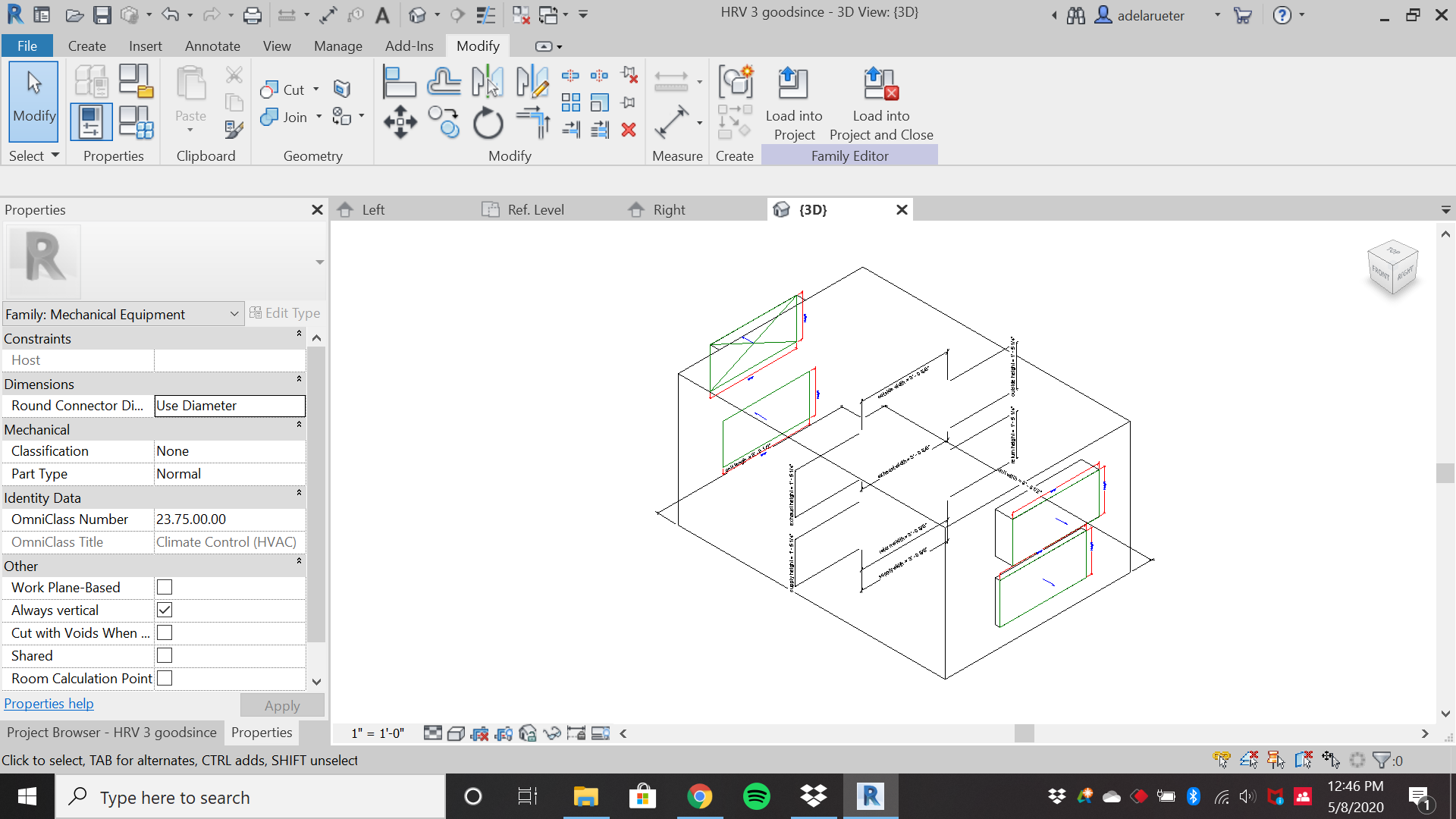Open the Properties help link
Viewport: 1456px width, 819px height.
pyautogui.click(x=49, y=703)
